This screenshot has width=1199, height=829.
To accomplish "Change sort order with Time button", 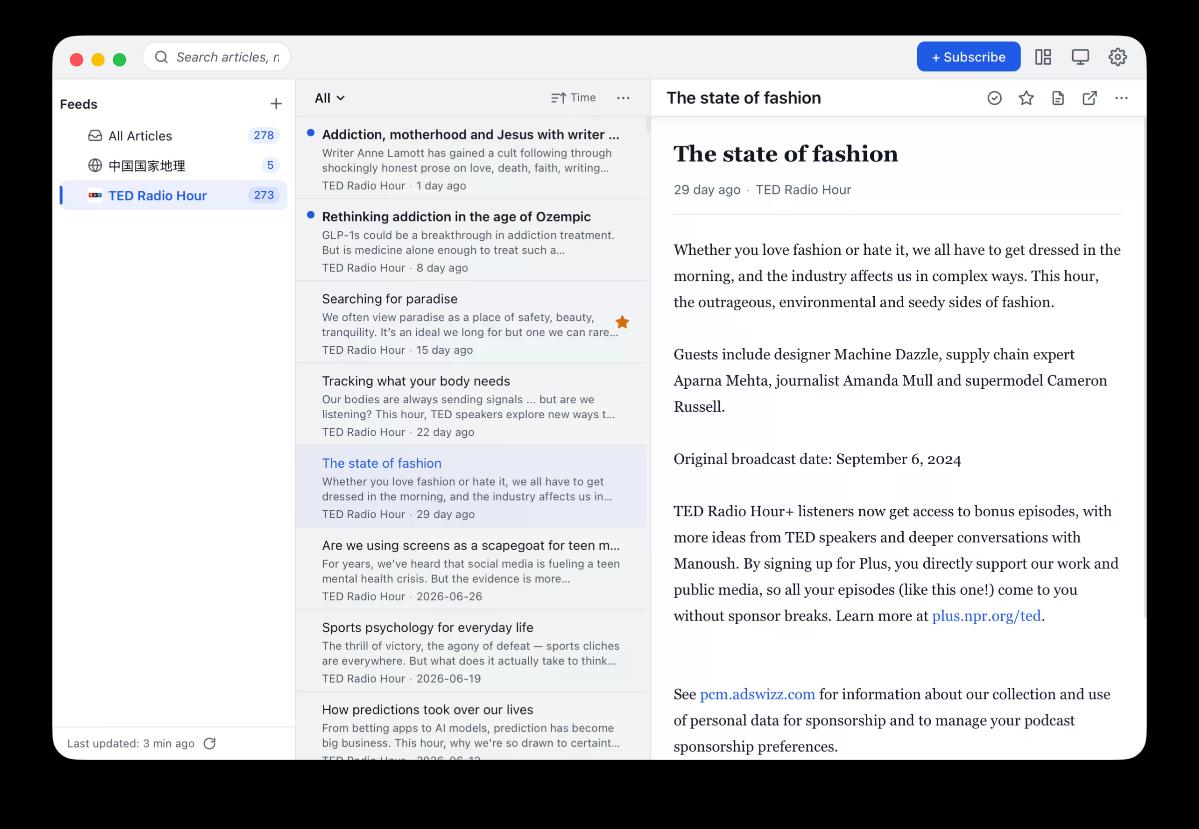I will pos(574,98).
